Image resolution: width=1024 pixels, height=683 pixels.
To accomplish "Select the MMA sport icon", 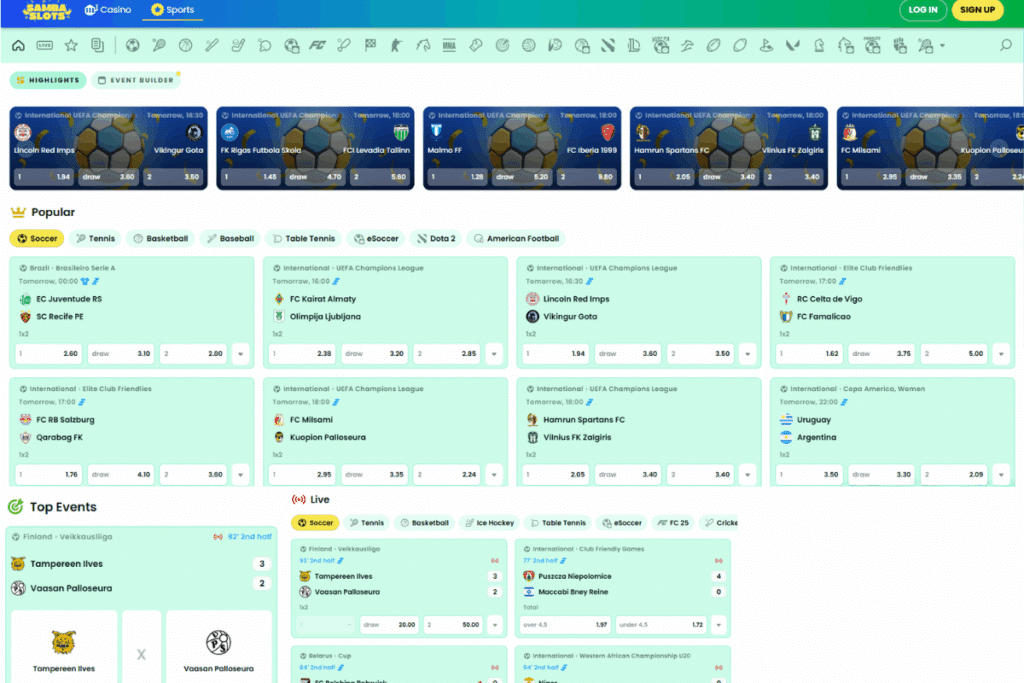I will pos(449,45).
